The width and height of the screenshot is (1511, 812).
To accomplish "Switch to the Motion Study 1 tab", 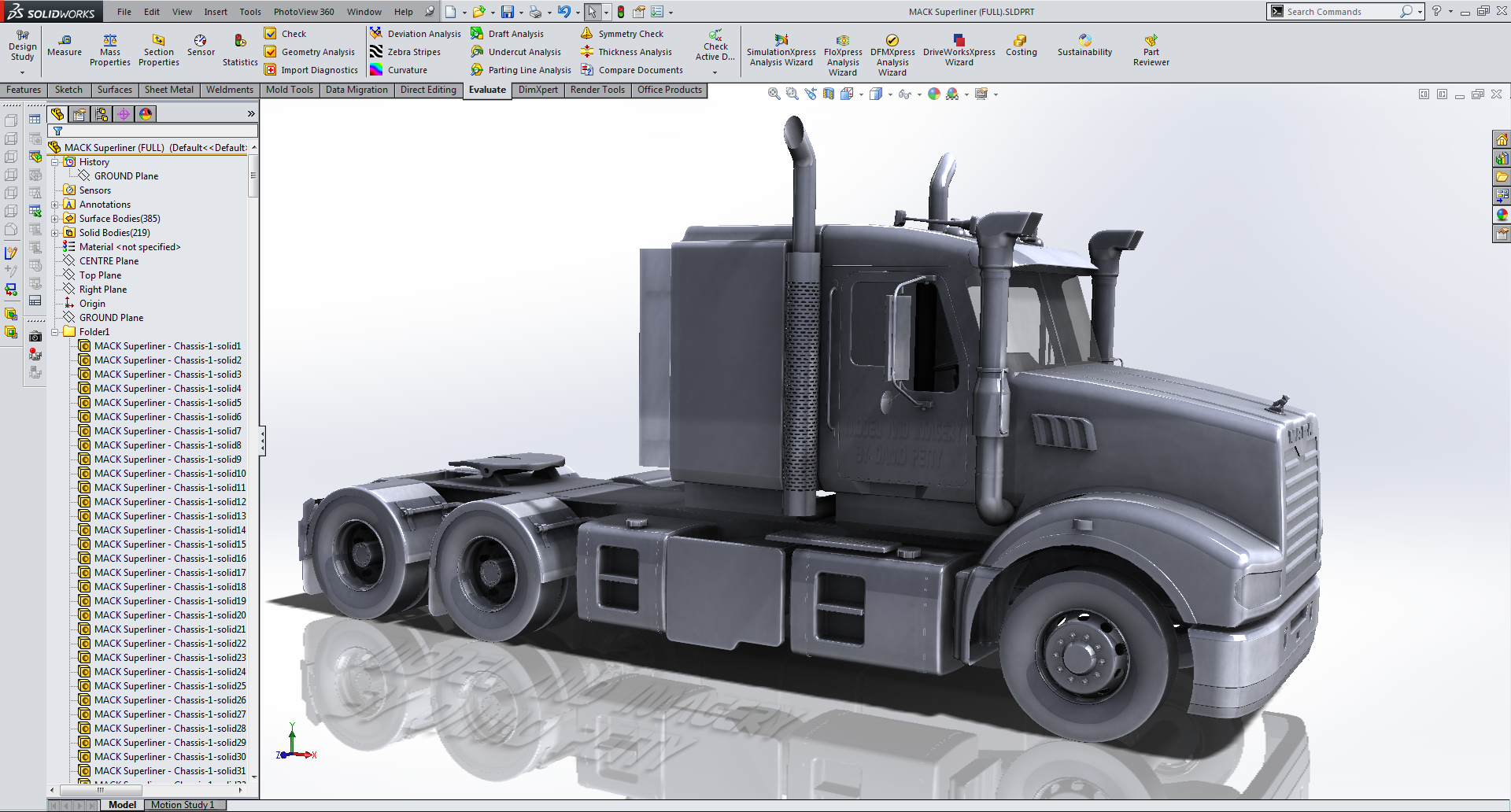I will [x=183, y=805].
